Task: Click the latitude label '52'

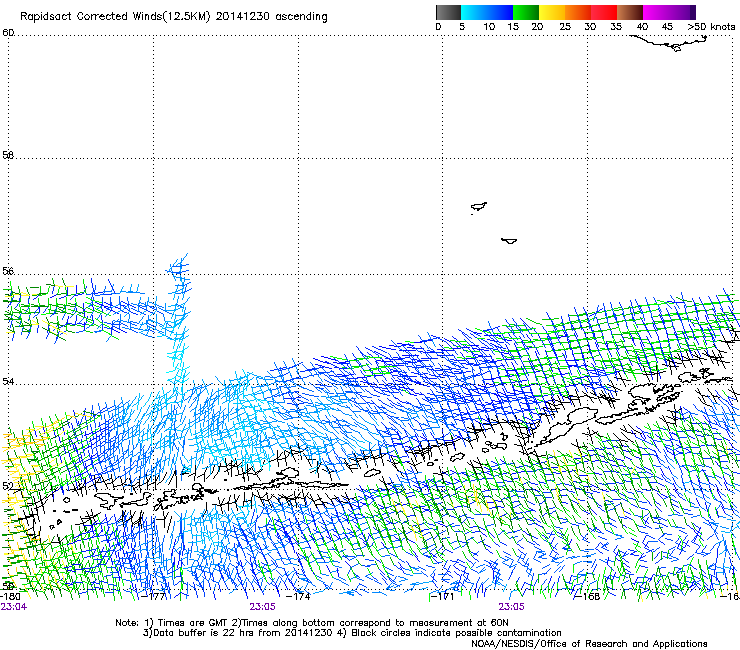Action: (8, 486)
